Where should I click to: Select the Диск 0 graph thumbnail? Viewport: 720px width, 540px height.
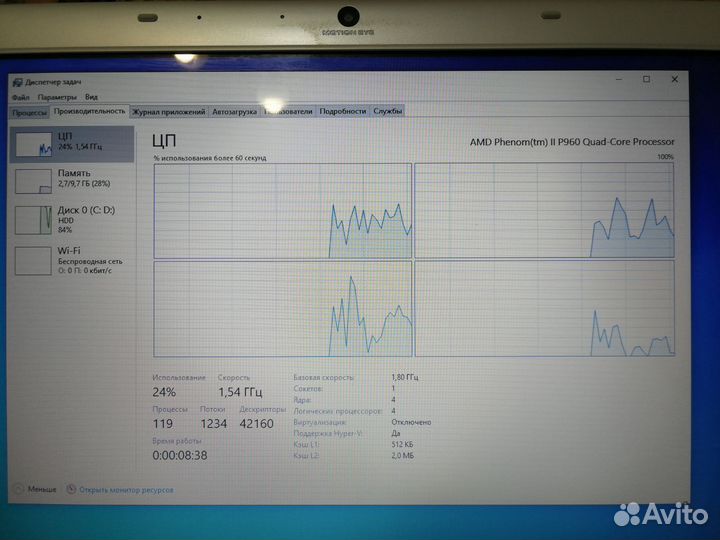[x=33, y=220]
